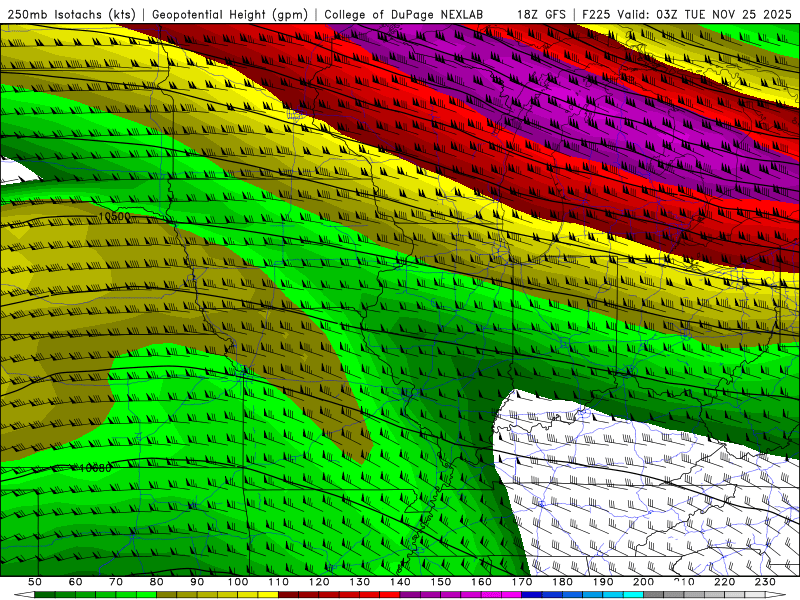Click the "F225" forecast hour text
Screen dimensions: 800x600
[596, 14]
